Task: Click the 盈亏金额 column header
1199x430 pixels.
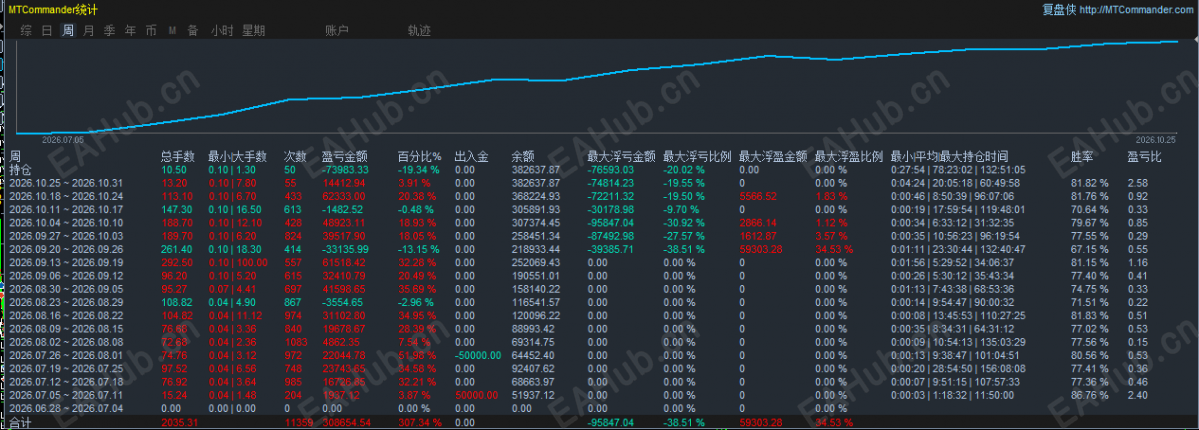Action: (x=346, y=156)
